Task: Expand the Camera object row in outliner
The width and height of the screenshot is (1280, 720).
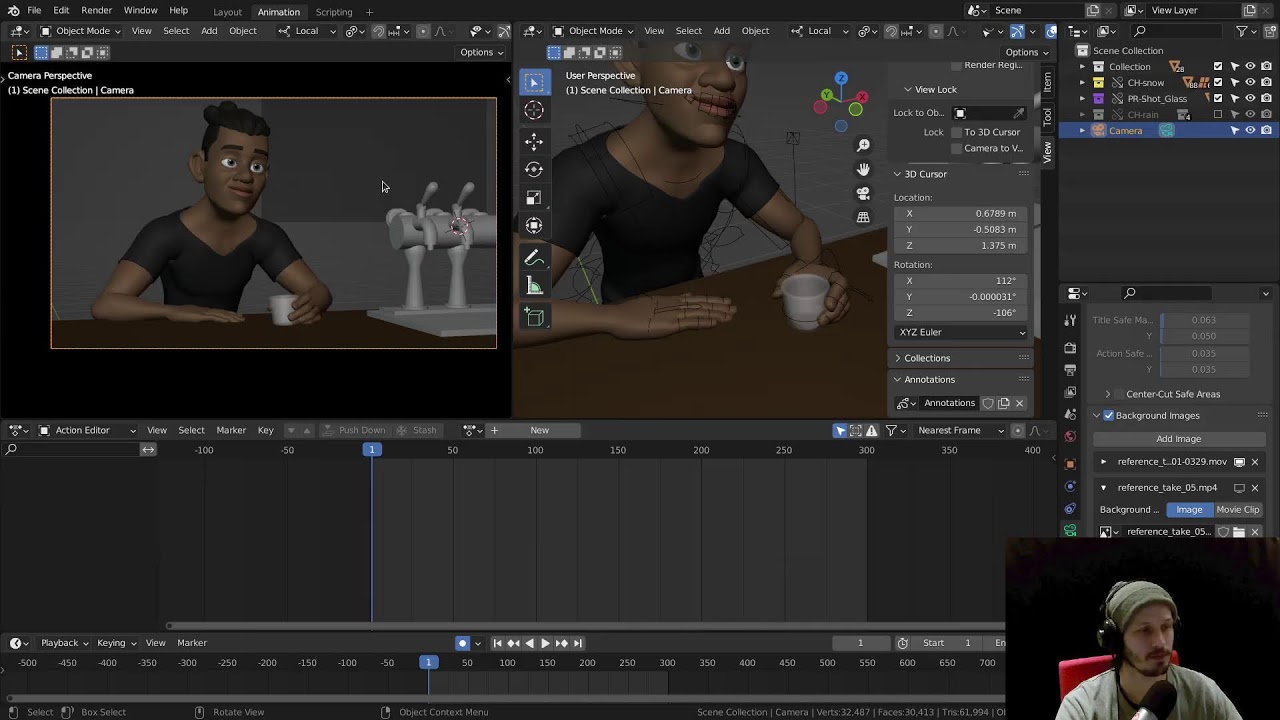Action: tap(1082, 131)
